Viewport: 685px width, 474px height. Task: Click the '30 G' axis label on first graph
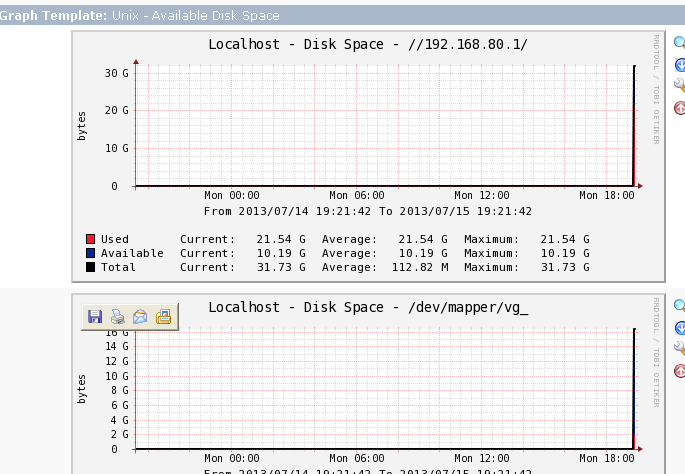click(x=117, y=73)
